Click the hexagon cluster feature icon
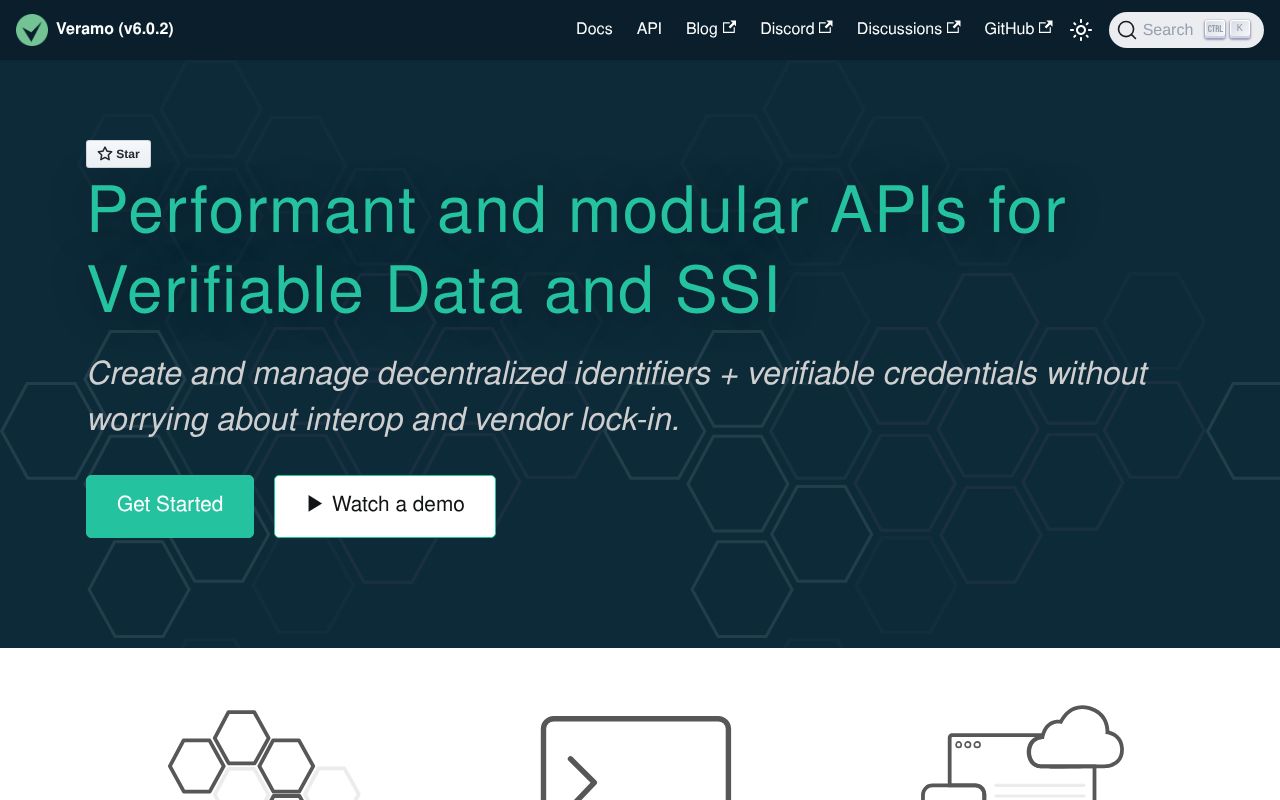This screenshot has width=1280, height=800. 262,756
